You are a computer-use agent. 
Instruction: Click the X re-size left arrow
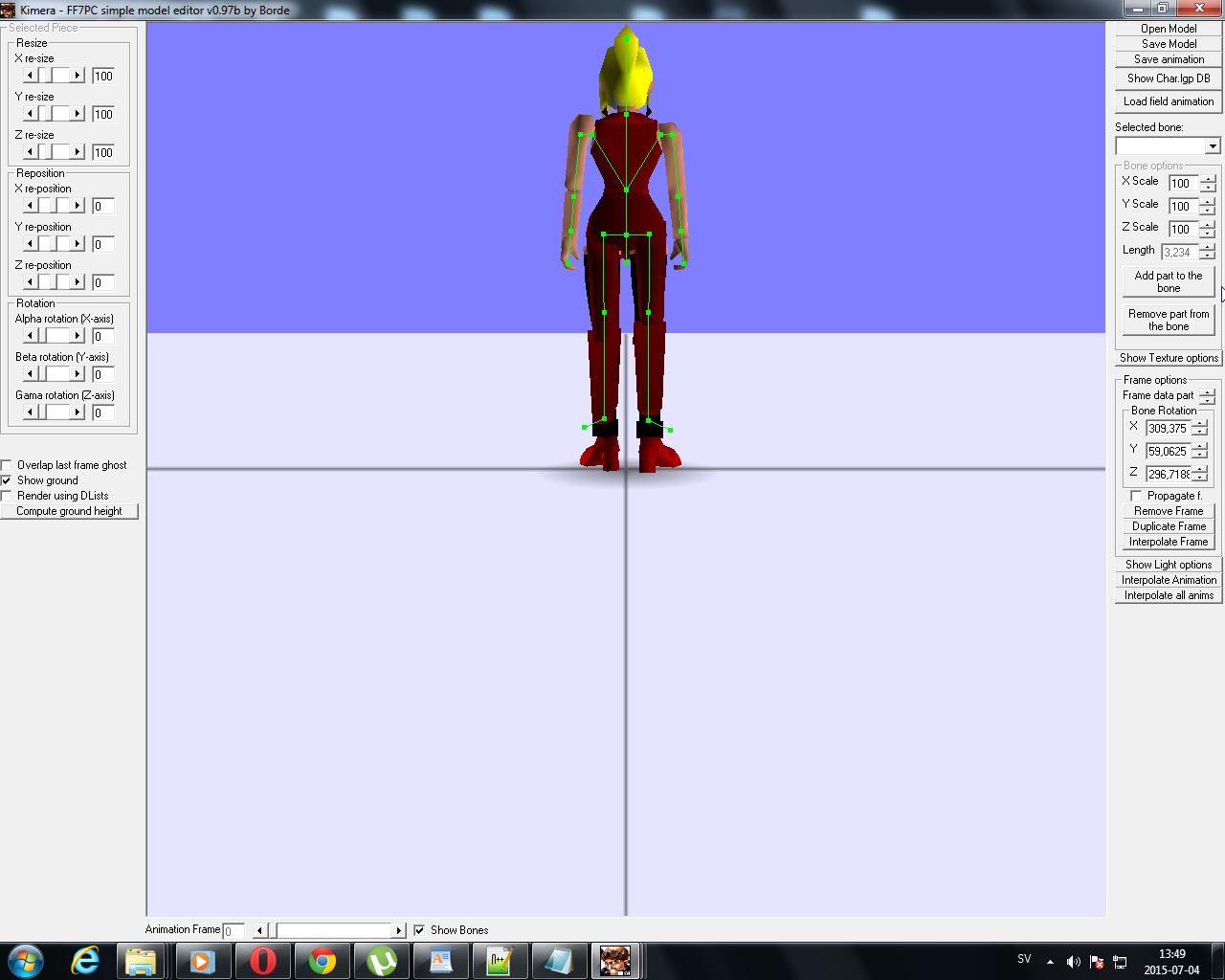click(30, 75)
